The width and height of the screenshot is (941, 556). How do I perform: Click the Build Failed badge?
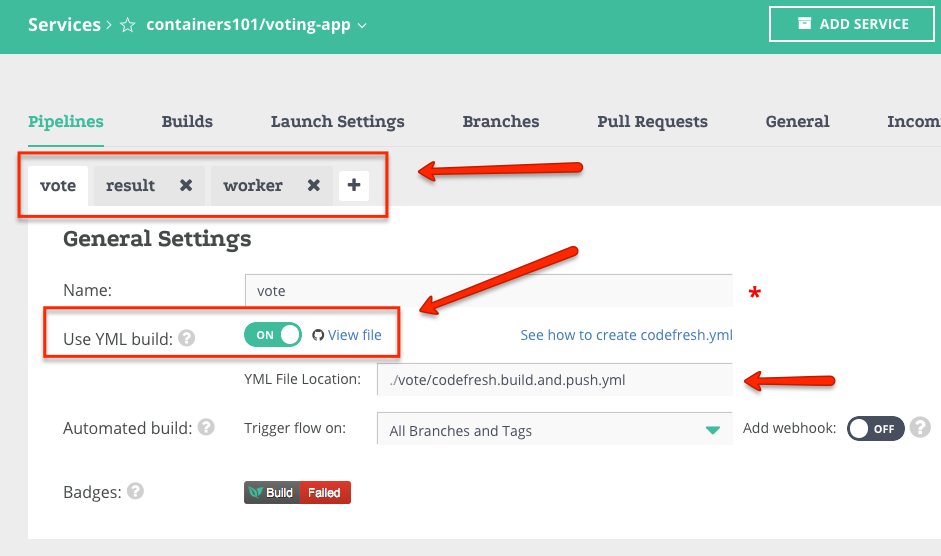click(x=297, y=492)
